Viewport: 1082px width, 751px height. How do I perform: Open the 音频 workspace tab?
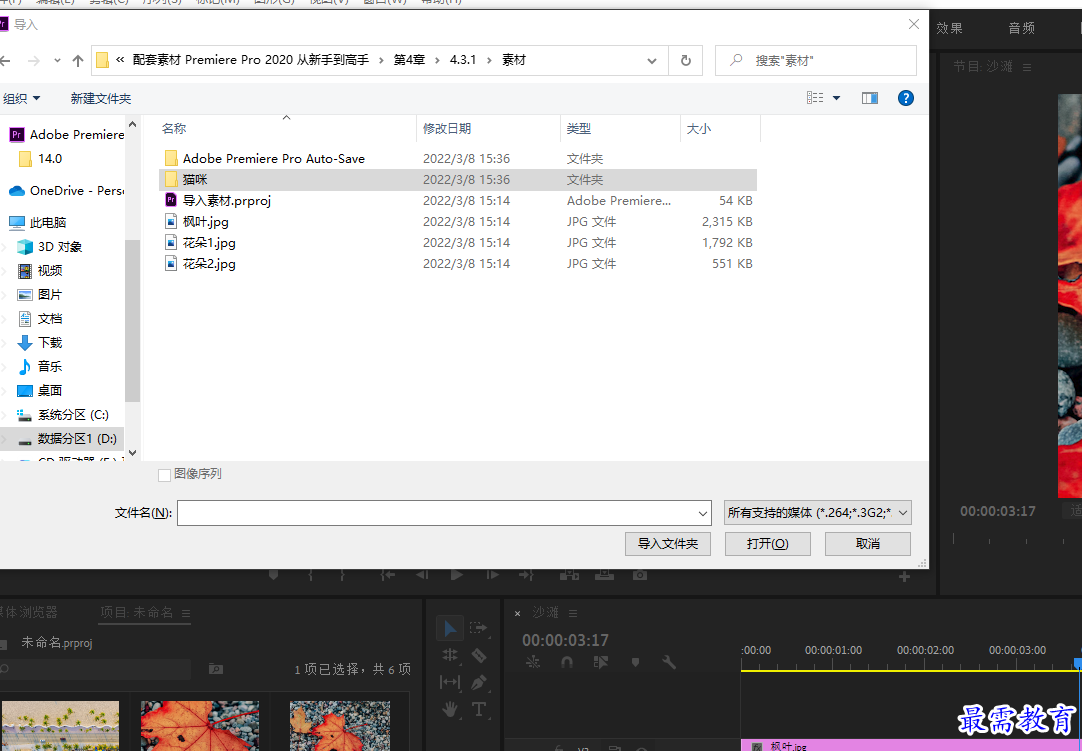(1021, 28)
